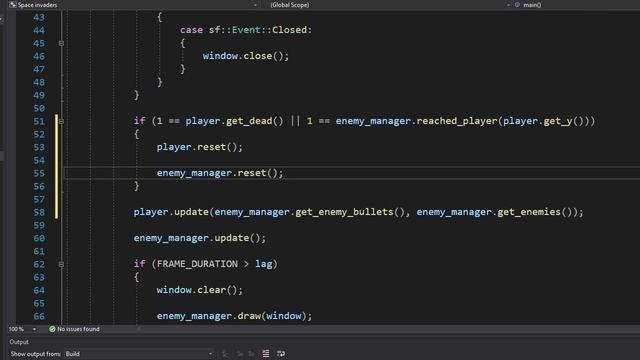Click the No issues found status text
640x360 pixels.
point(78,329)
